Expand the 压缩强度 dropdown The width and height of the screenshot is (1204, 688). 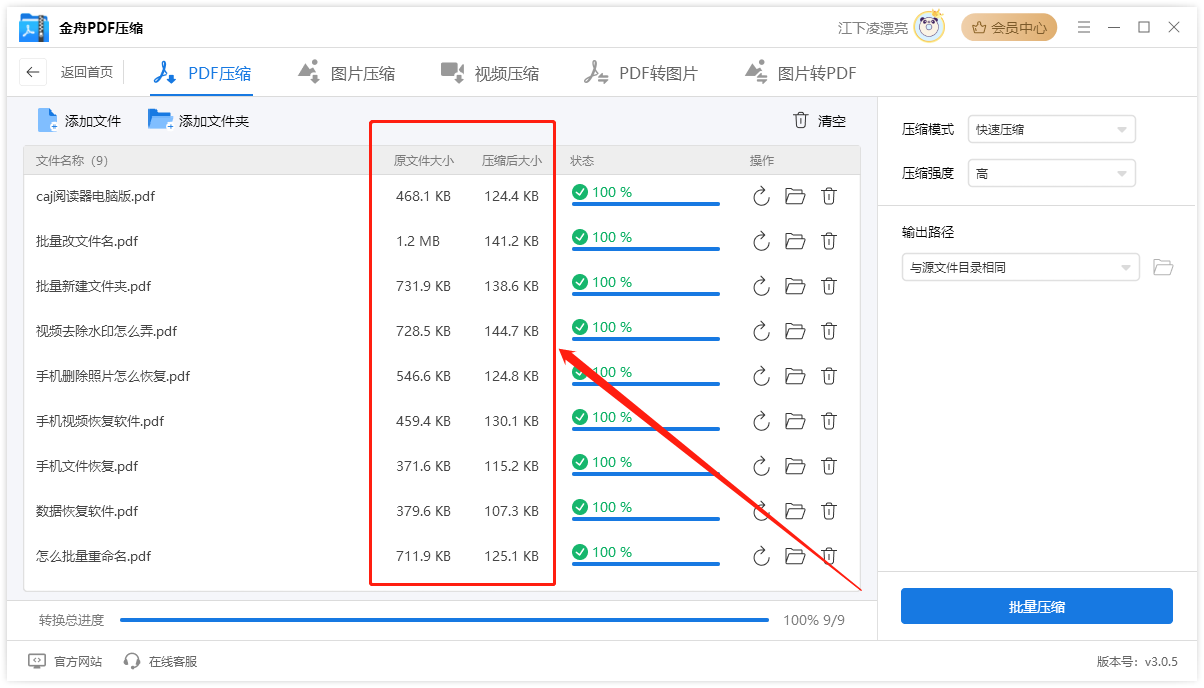1052,173
